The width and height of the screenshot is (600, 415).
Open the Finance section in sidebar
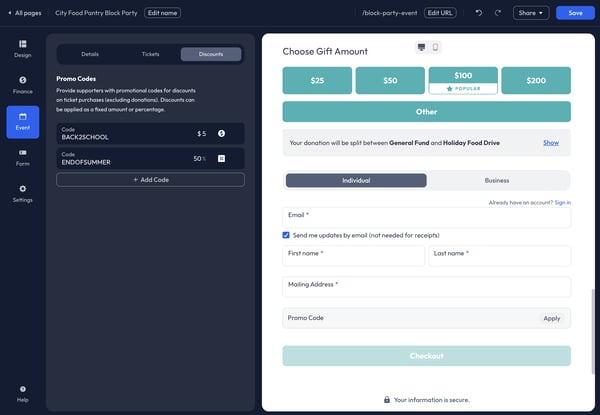(x=23, y=85)
